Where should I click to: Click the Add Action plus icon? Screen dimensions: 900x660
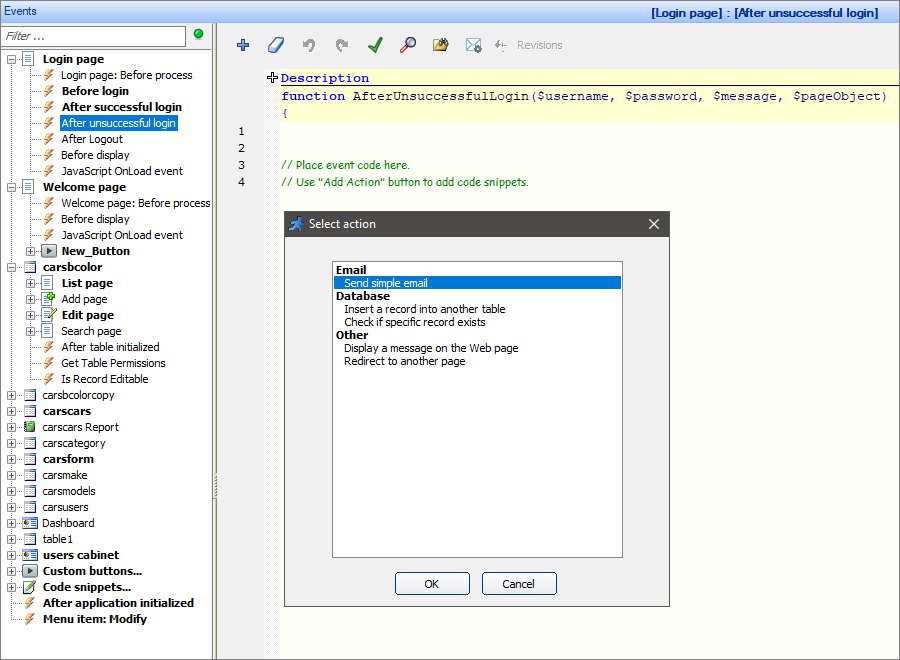(x=243, y=45)
